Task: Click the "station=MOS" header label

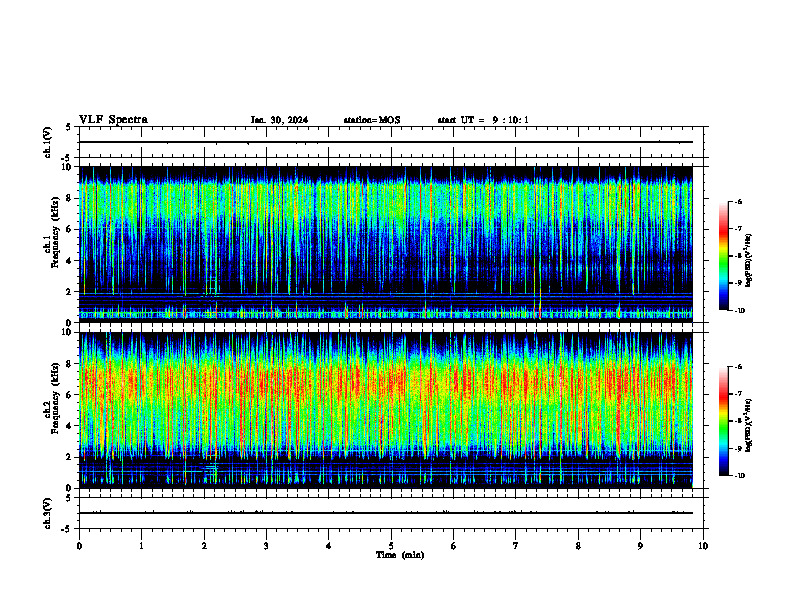Action: point(372,120)
